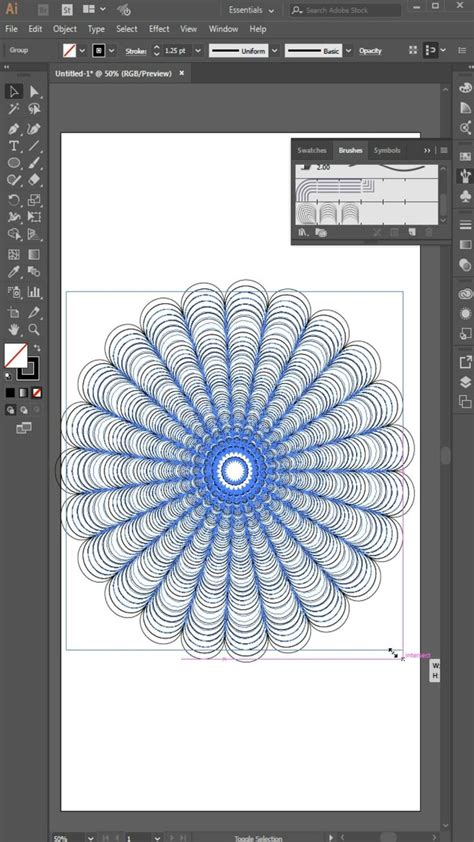Image resolution: width=474 pixels, height=842 pixels.
Task: Open the stroke weight dropdown
Action: 198,50
